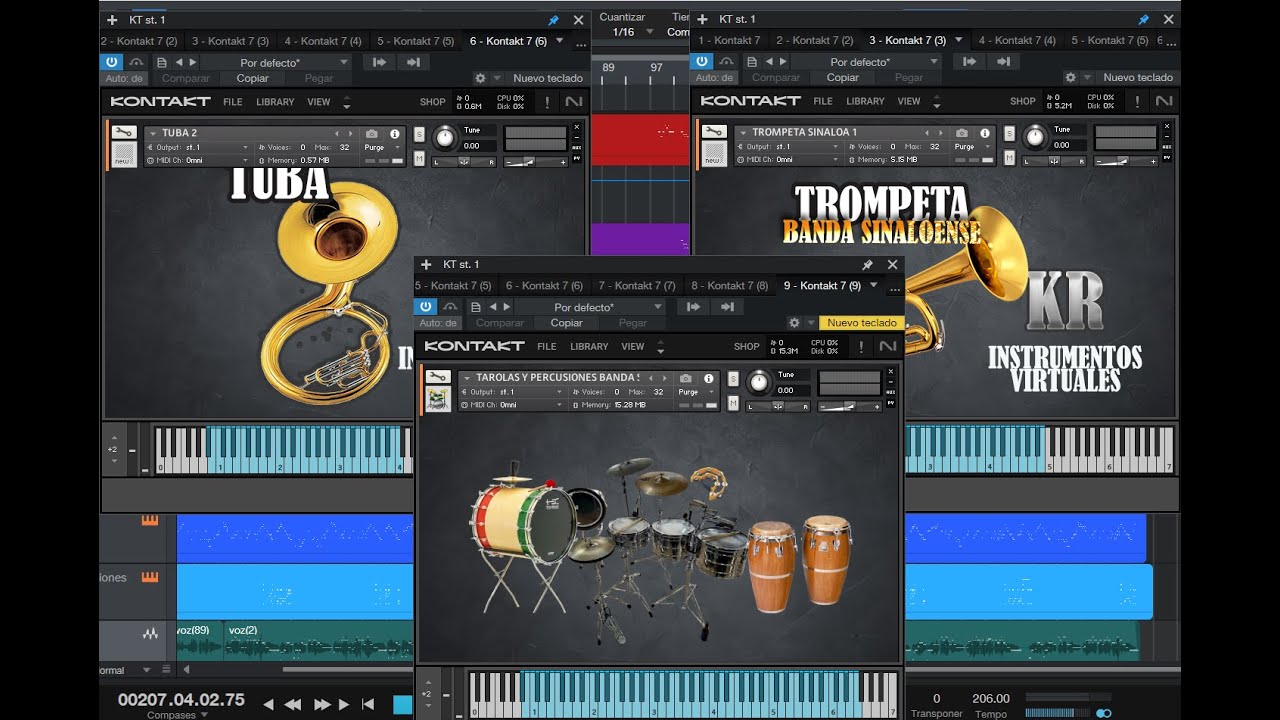The height and width of the screenshot is (720, 1280).
Task: Open settings gear in the trumpet plugin window
Action: 1070,78
